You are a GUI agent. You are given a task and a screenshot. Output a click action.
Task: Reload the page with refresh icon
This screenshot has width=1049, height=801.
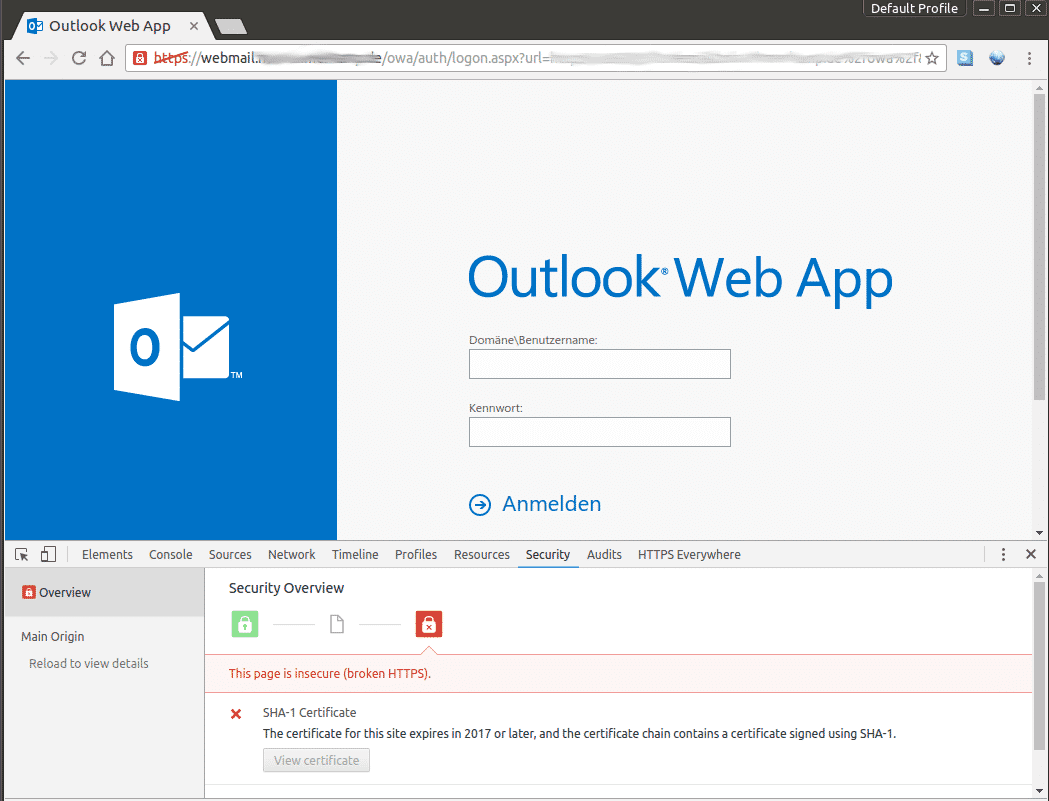[79, 58]
